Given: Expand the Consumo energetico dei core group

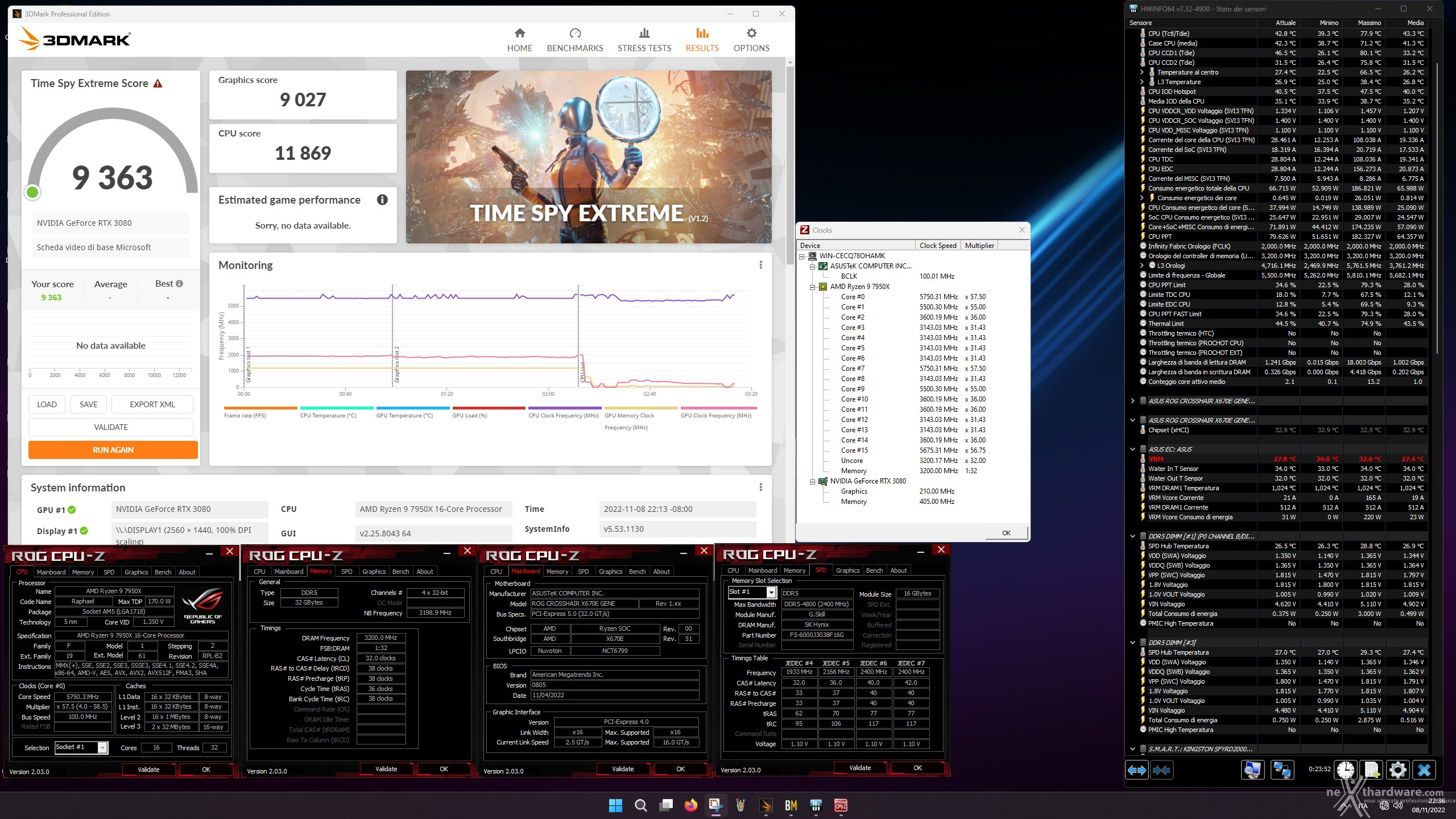Looking at the screenshot, I should [x=1141, y=198].
